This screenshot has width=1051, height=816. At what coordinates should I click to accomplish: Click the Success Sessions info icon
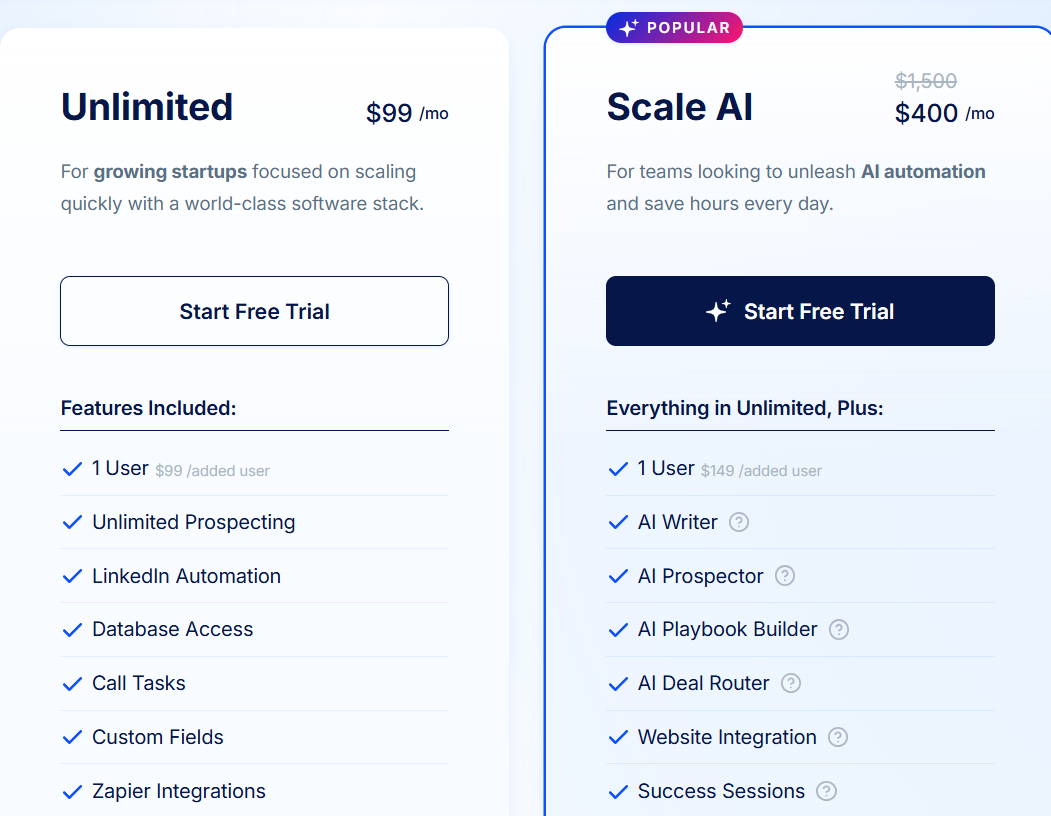826,791
